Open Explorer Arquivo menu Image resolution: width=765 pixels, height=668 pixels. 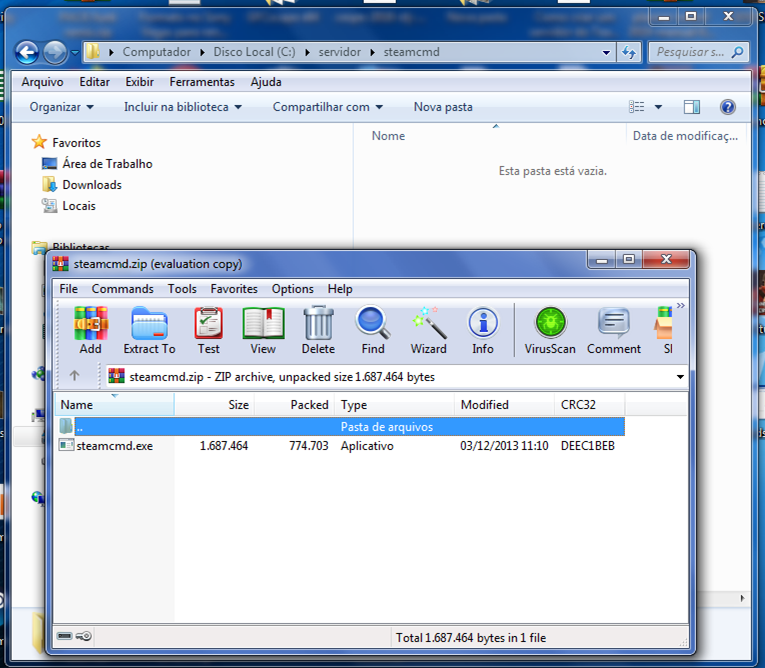coord(42,81)
